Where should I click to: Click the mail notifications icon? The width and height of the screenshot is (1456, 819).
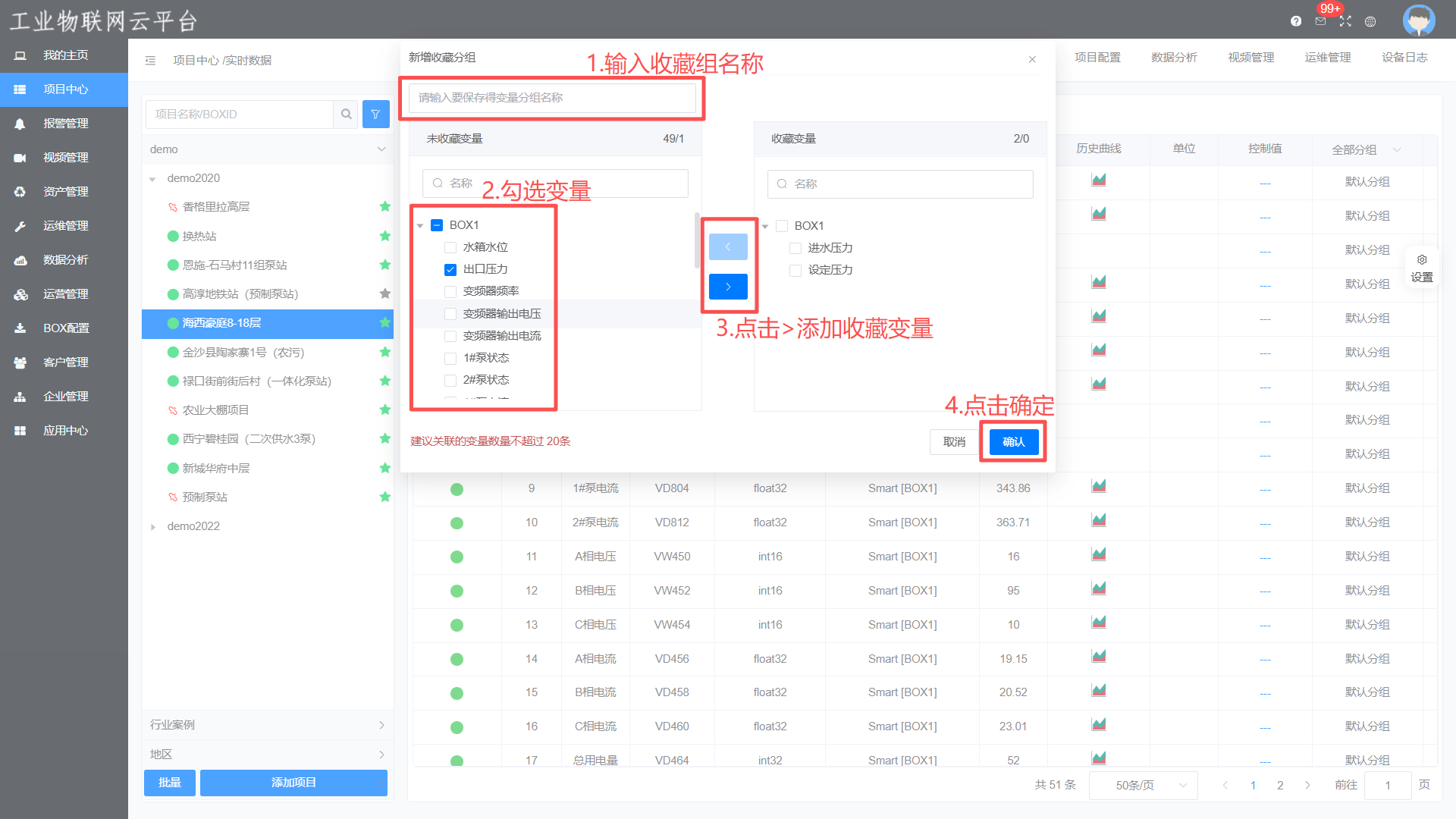[1320, 21]
